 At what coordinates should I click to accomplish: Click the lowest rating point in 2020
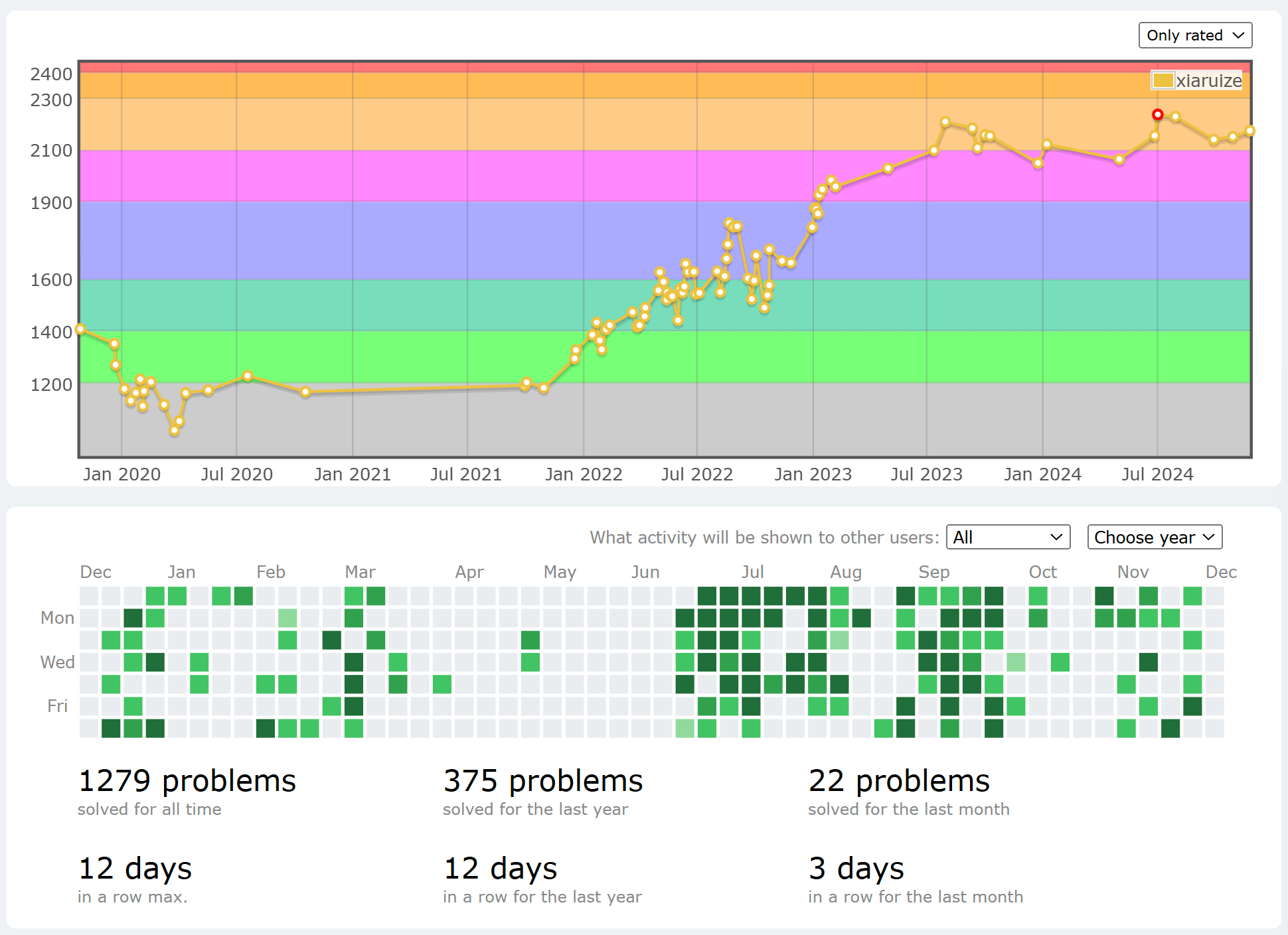[175, 431]
